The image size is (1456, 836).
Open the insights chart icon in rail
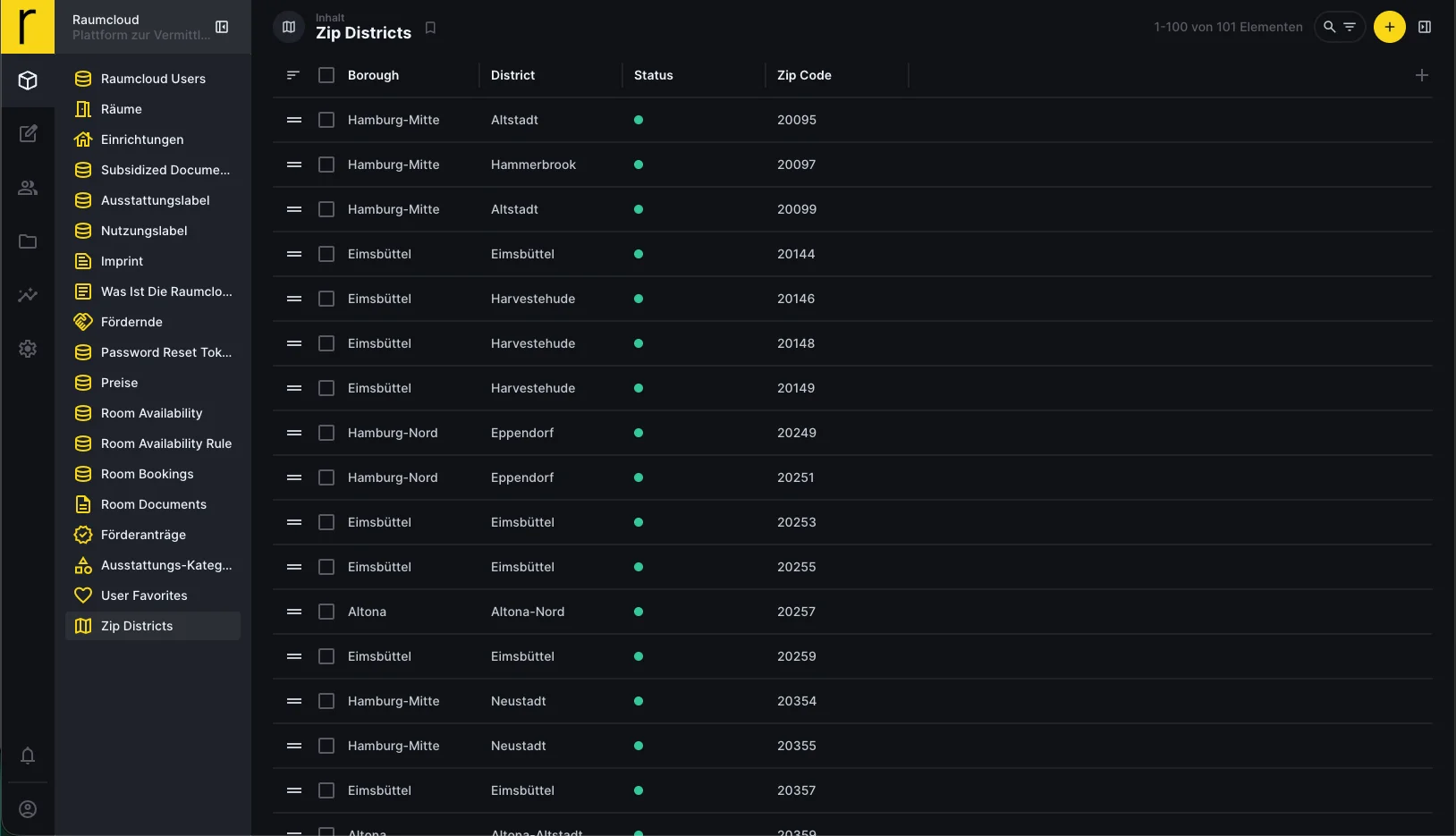[28, 295]
